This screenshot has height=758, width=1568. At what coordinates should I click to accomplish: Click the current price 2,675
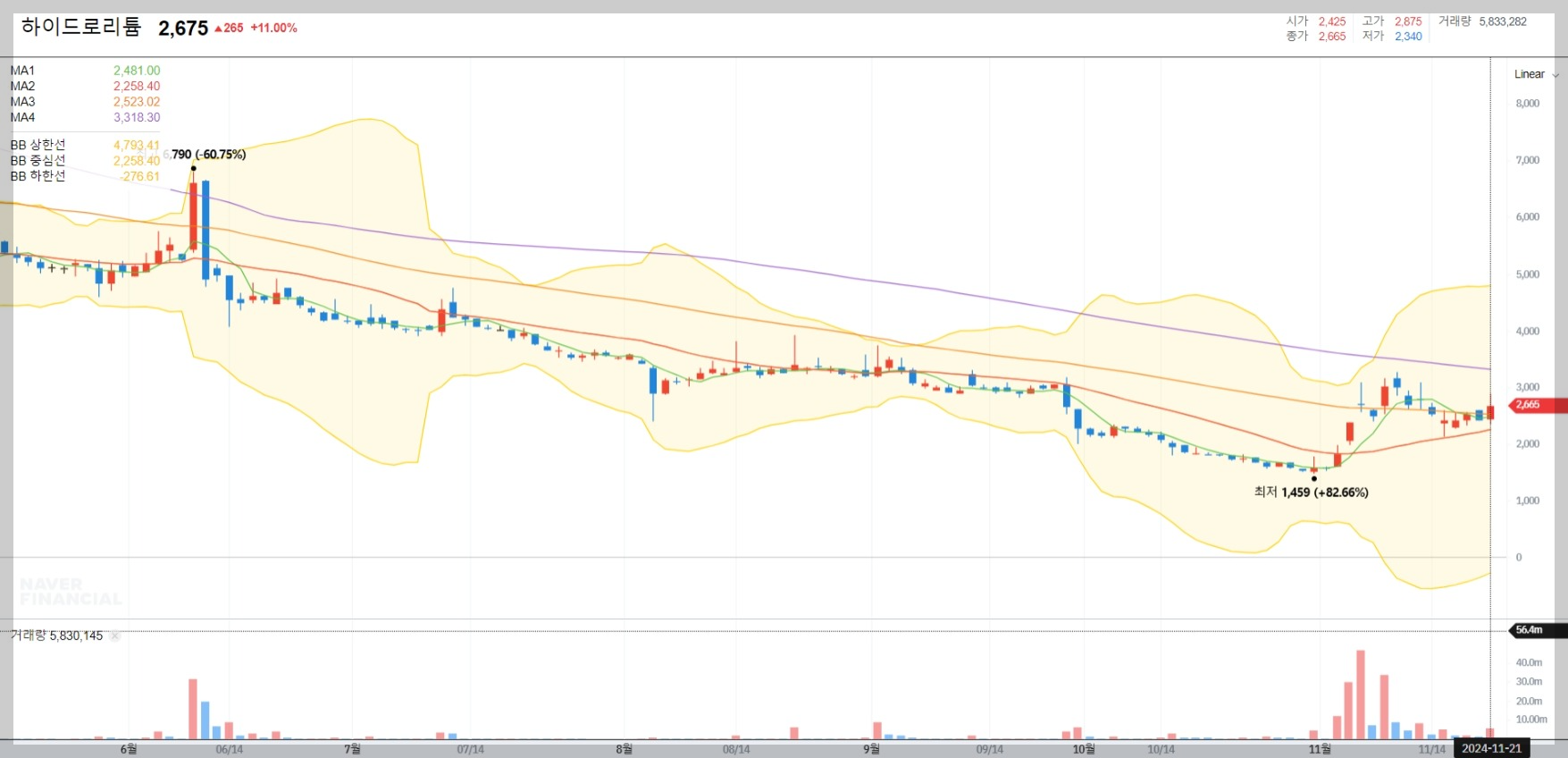183,29
